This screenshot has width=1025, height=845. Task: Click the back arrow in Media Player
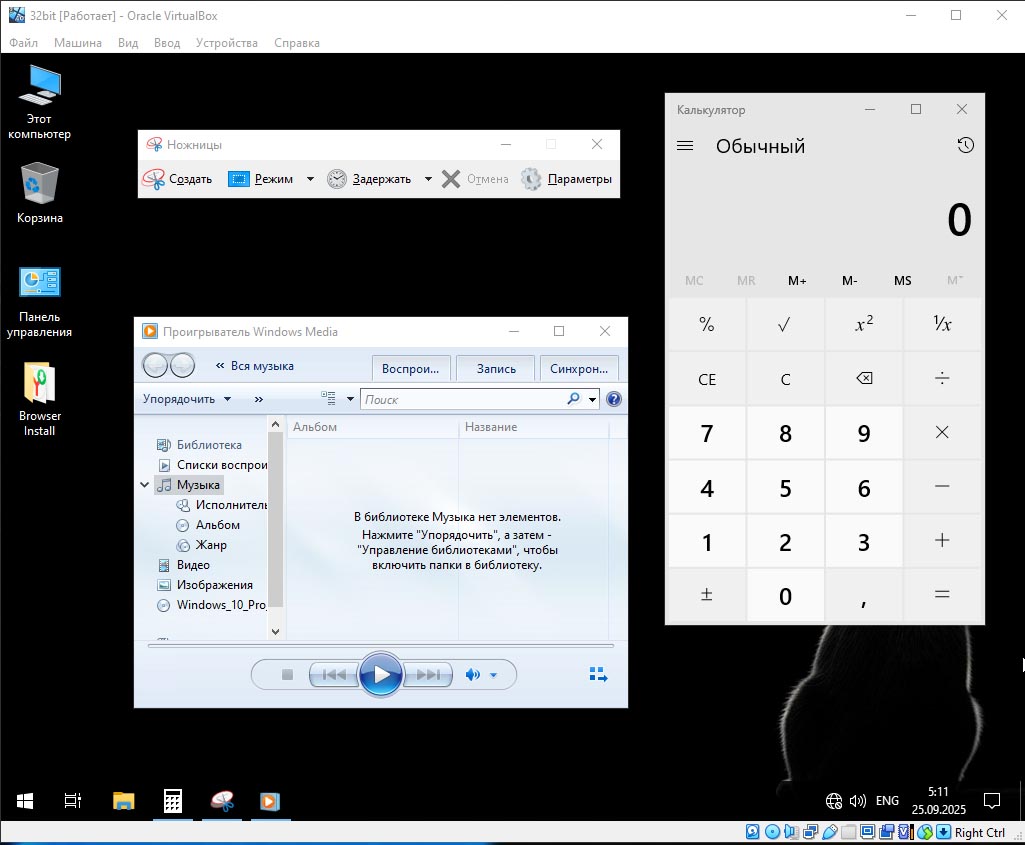pyautogui.click(x=156, y=365)
